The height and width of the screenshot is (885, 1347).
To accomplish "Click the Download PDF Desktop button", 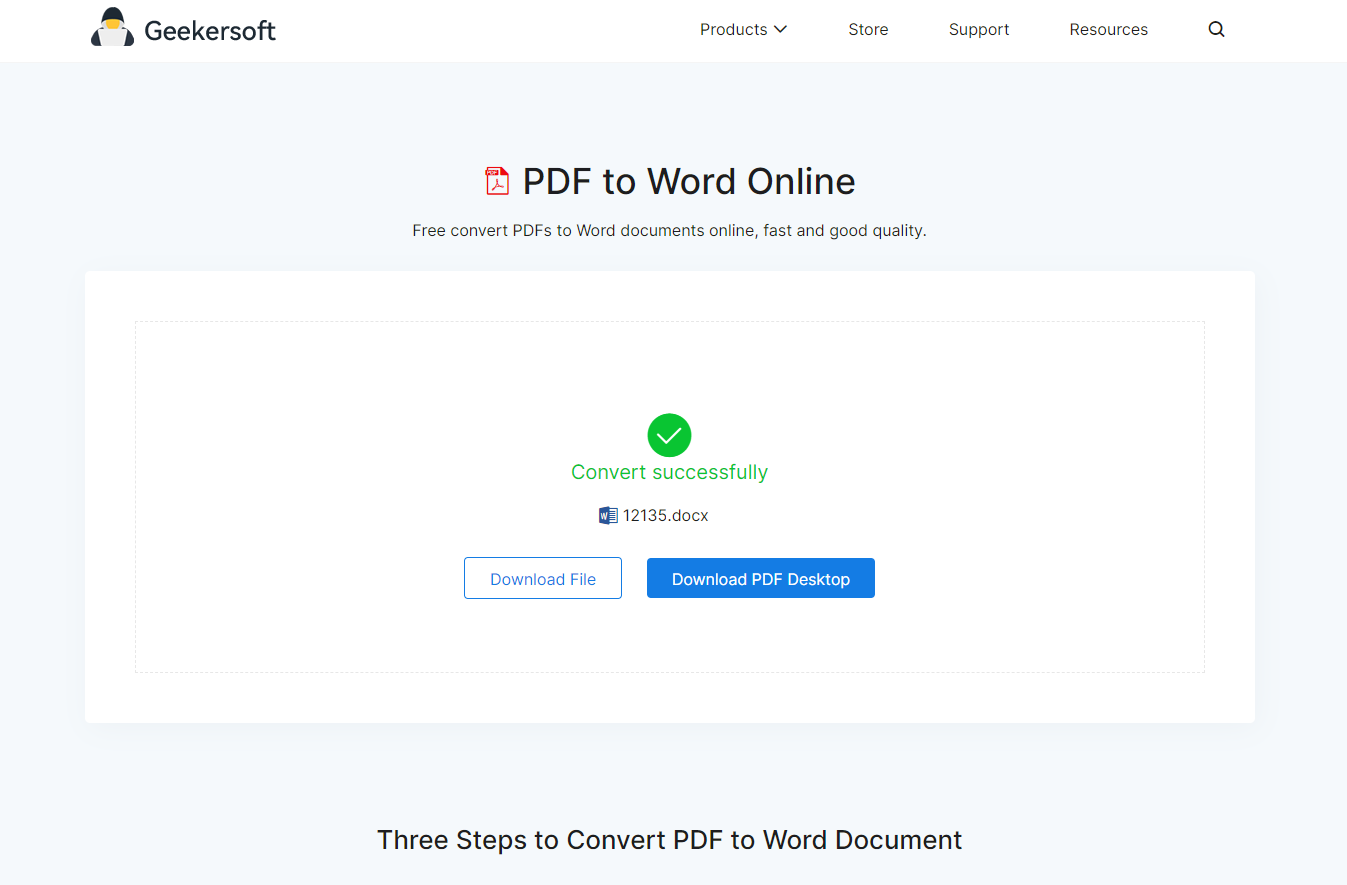I will pos(760,578).
